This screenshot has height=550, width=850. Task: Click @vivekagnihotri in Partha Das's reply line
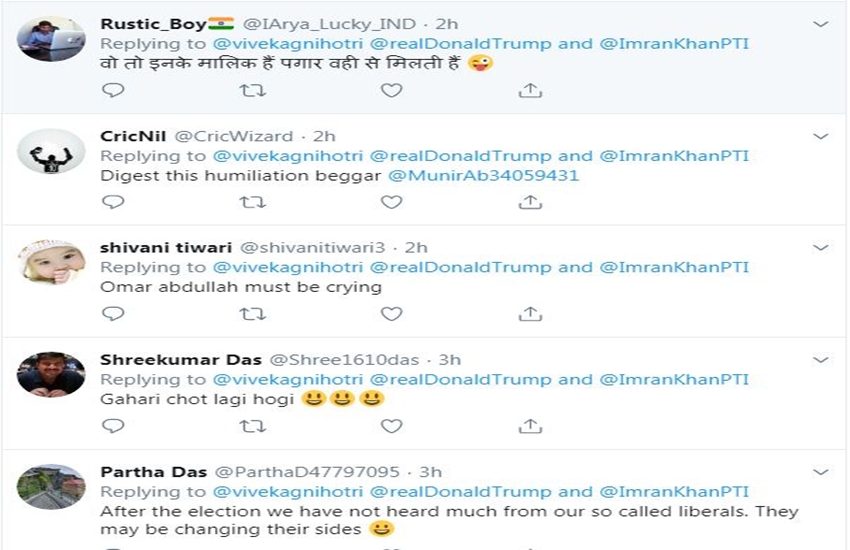coord(286,492)
